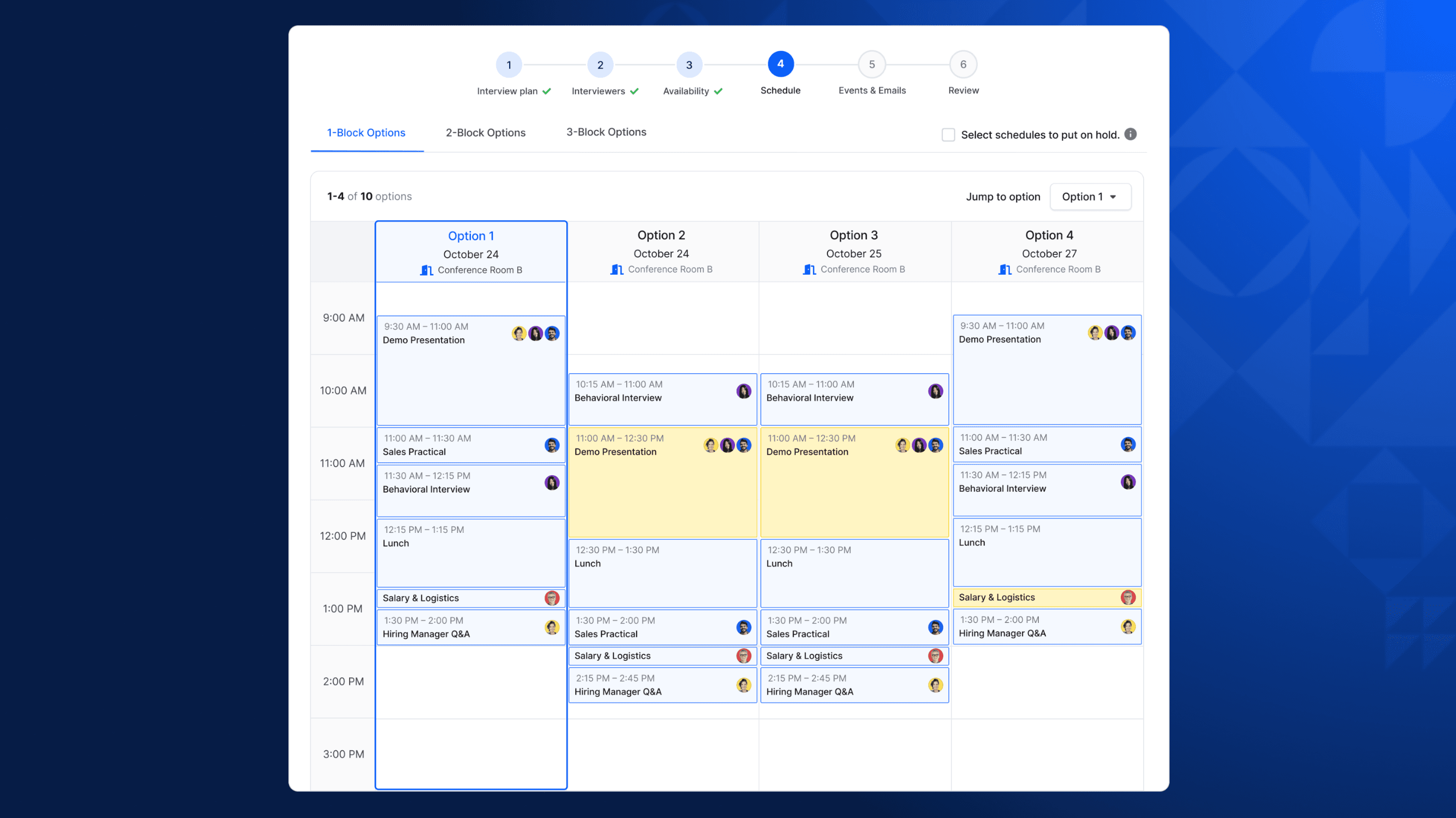Click the avatar on Option 1 Sales Practical
This screenshot has height=818, width=1456.
[551, 445]
